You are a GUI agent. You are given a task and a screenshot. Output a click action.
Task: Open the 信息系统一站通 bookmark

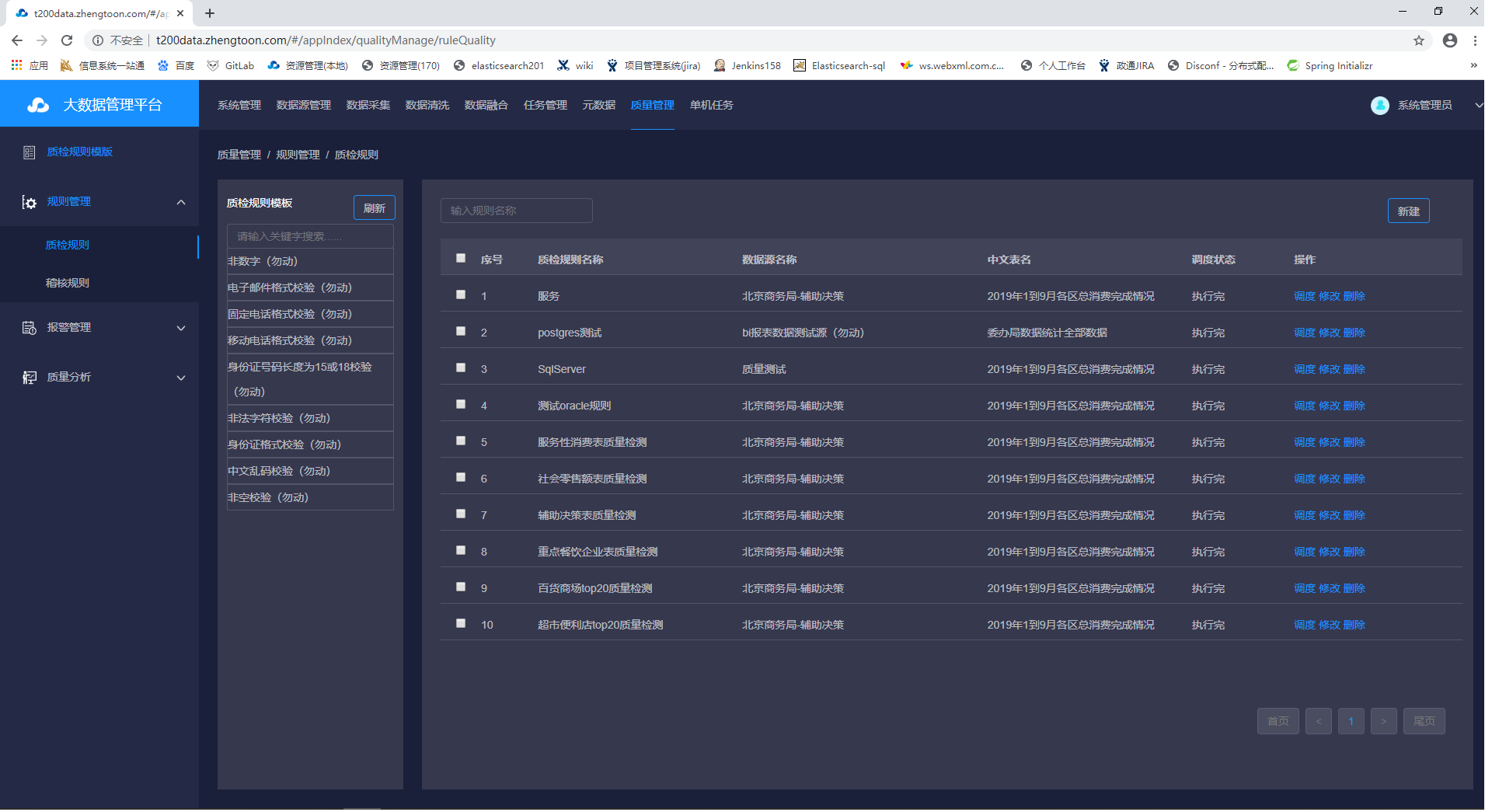(103, 65)
